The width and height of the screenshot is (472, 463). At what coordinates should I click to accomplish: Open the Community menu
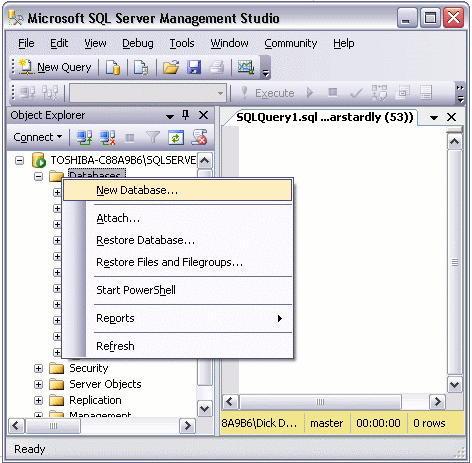point(291,43)
